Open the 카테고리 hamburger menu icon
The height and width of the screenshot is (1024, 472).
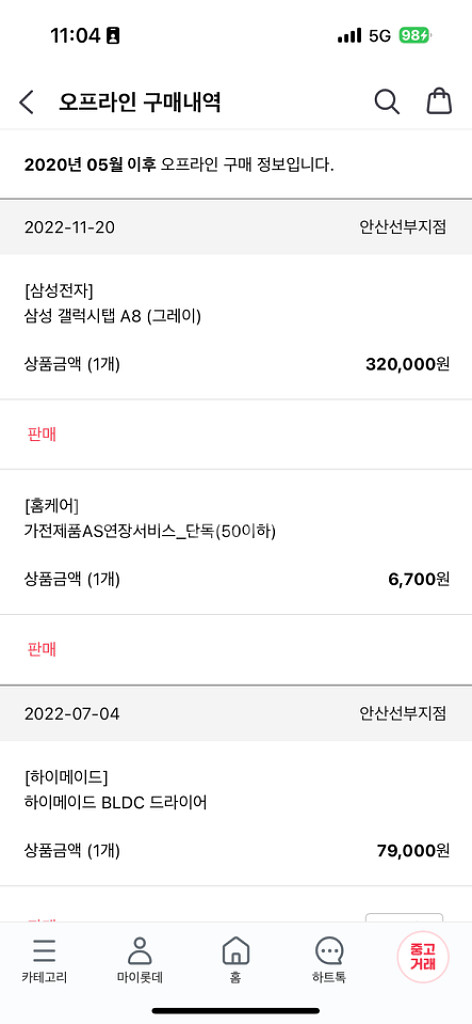point(44,951)
